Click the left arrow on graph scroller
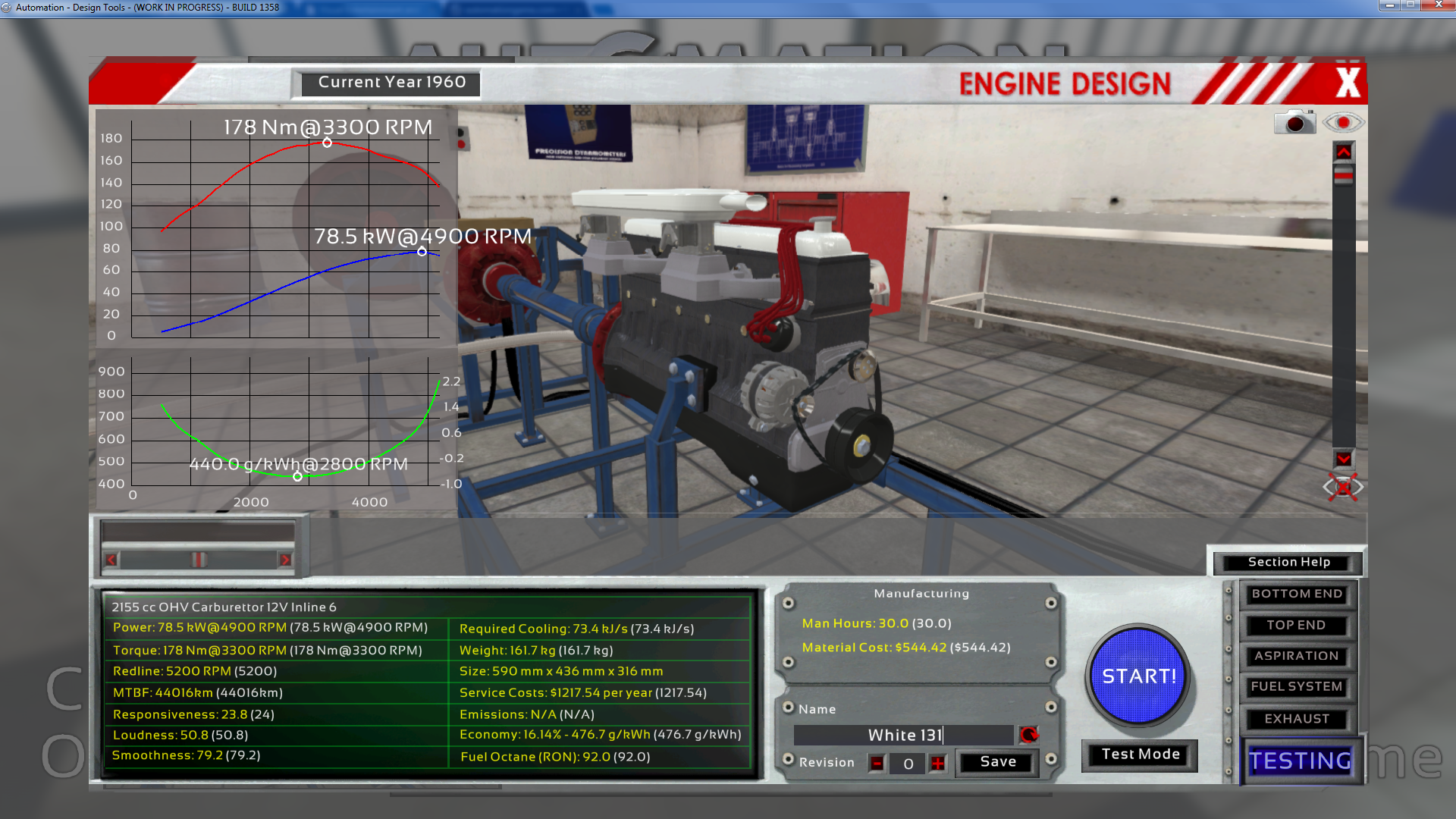The width and height of the screenshot is (1456, 819). pos(111,560)
